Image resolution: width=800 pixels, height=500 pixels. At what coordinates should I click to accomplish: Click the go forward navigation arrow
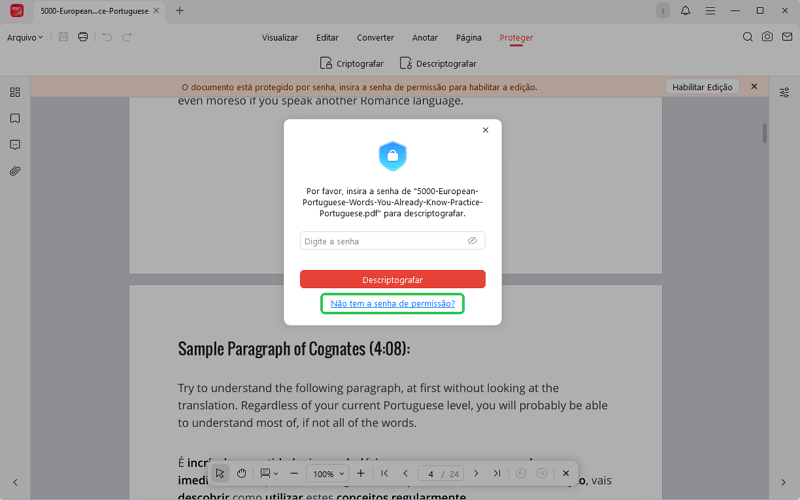[x=542, y=473]
